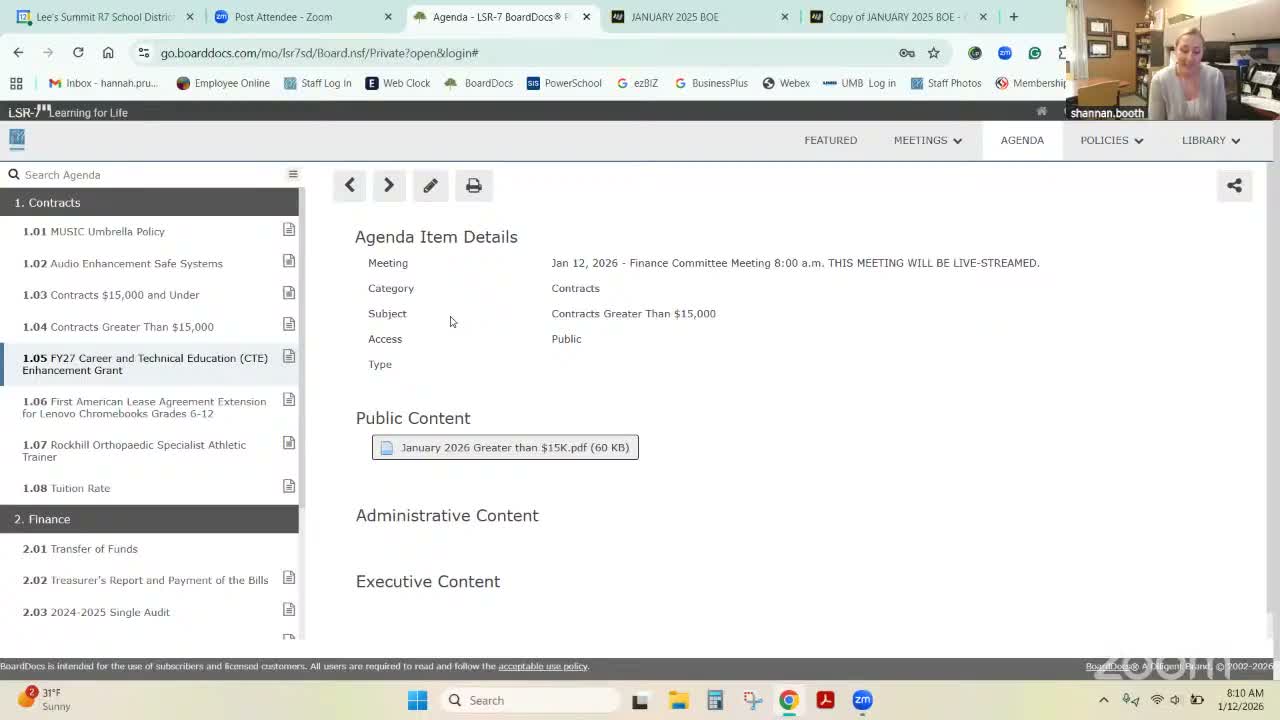Viewport: 1280px width, 720px height.
Task: Select the Agenda tab
Action: (1022, 140)
